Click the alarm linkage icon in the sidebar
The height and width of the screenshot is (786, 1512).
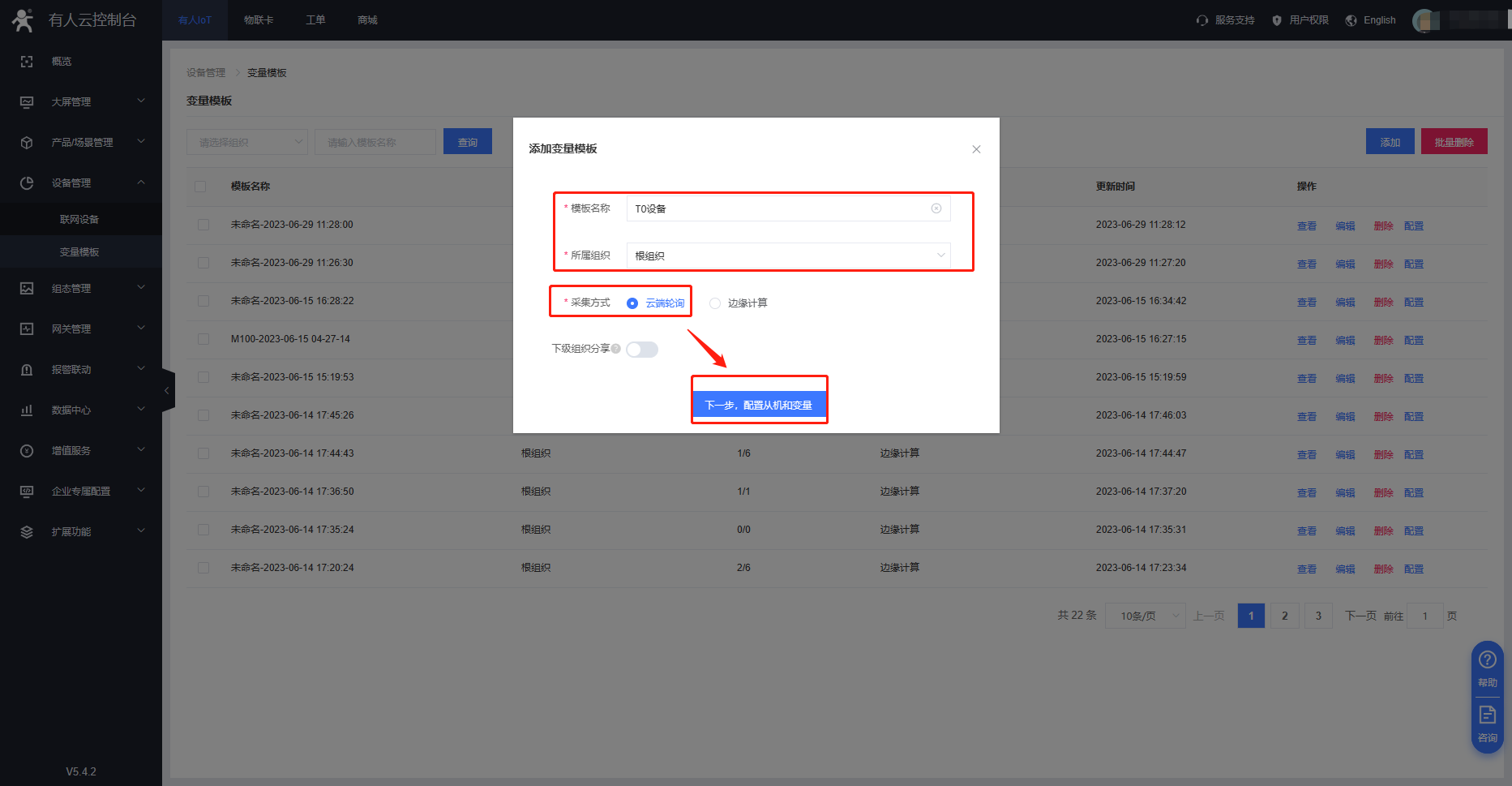27,370
